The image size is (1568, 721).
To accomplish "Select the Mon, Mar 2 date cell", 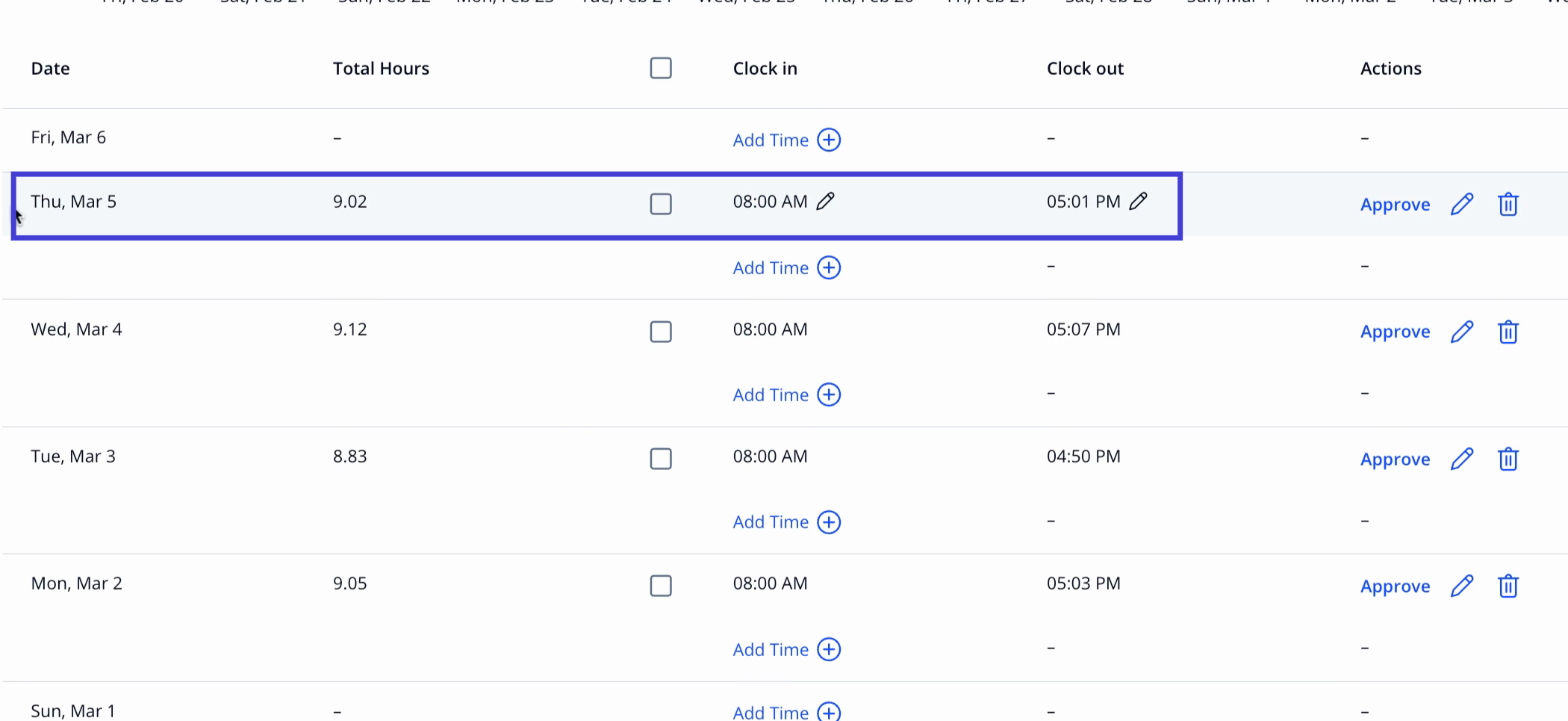I will [76, 584].
